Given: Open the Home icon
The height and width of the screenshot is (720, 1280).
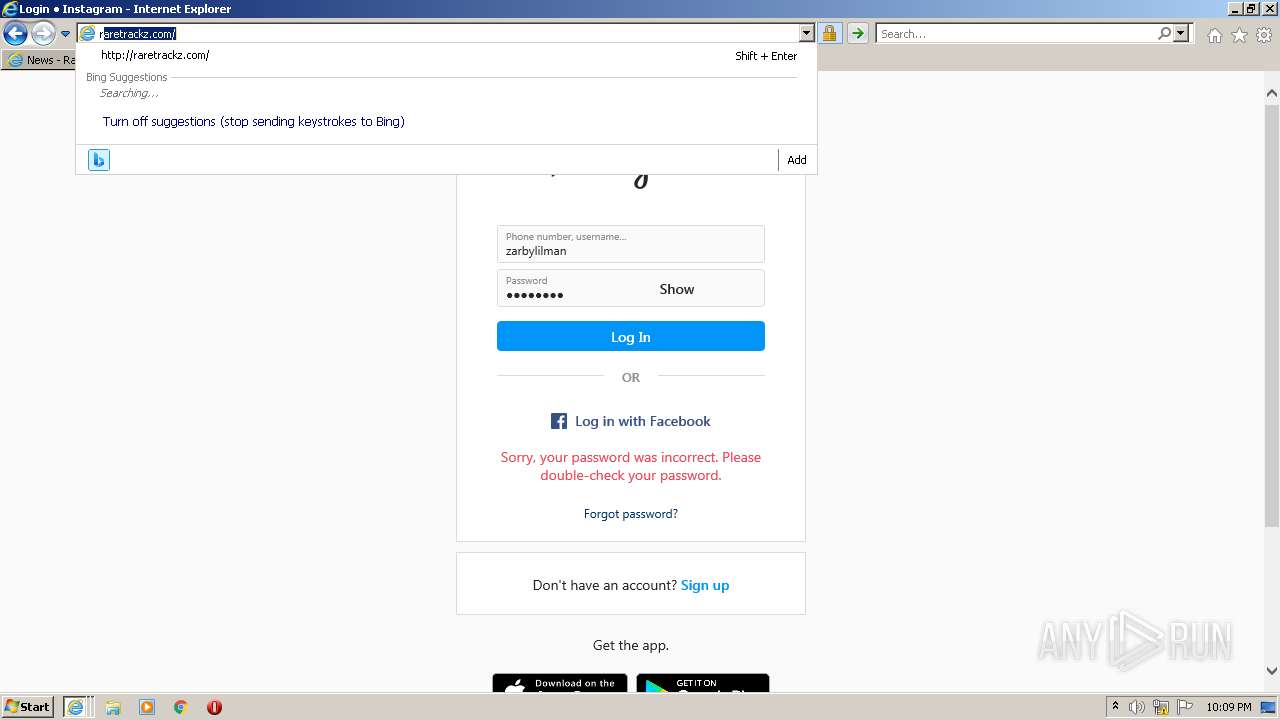Looking at the screenshot, I should click(1214, 35).
